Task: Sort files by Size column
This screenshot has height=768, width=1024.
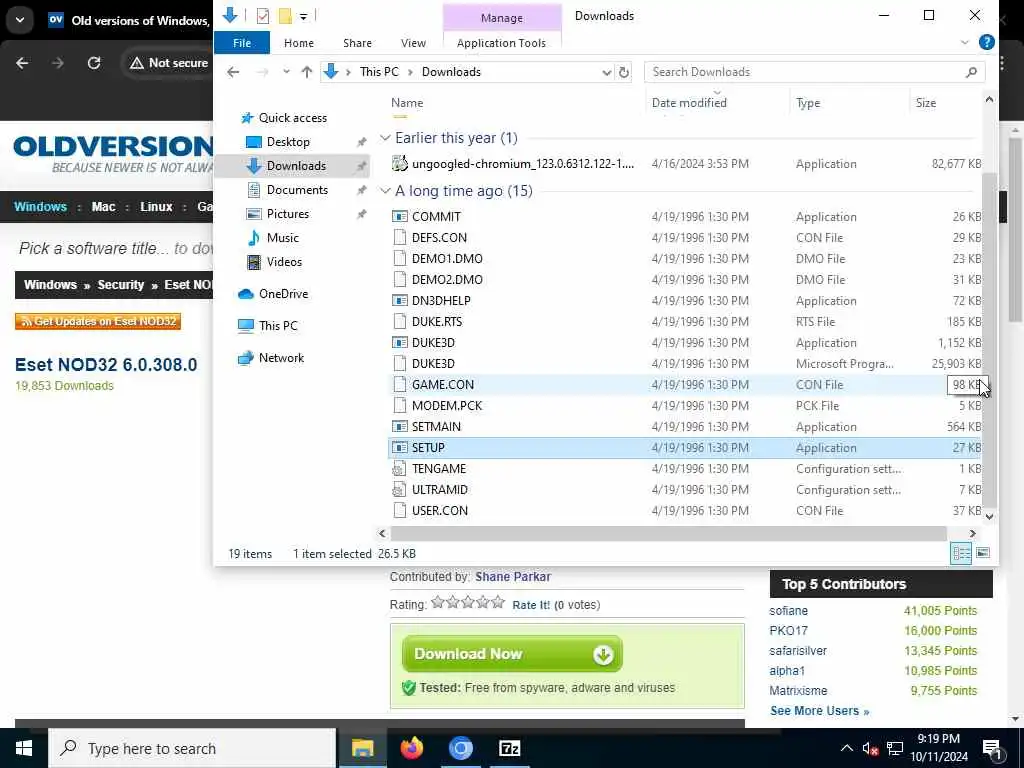Action: pos(925,103)
